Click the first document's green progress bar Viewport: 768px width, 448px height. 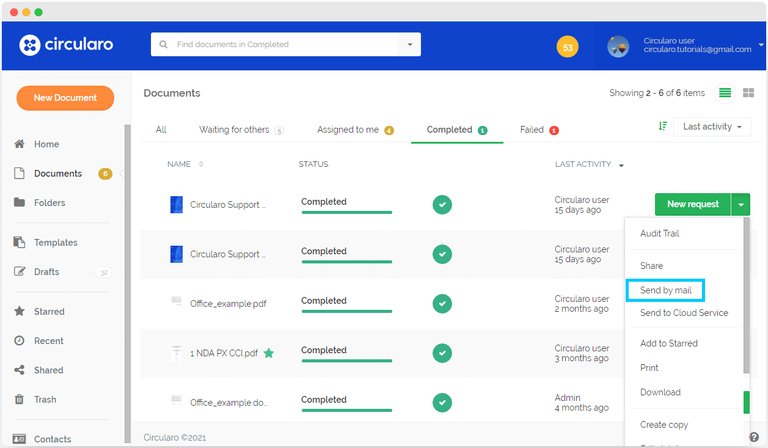tap(346, 212)
